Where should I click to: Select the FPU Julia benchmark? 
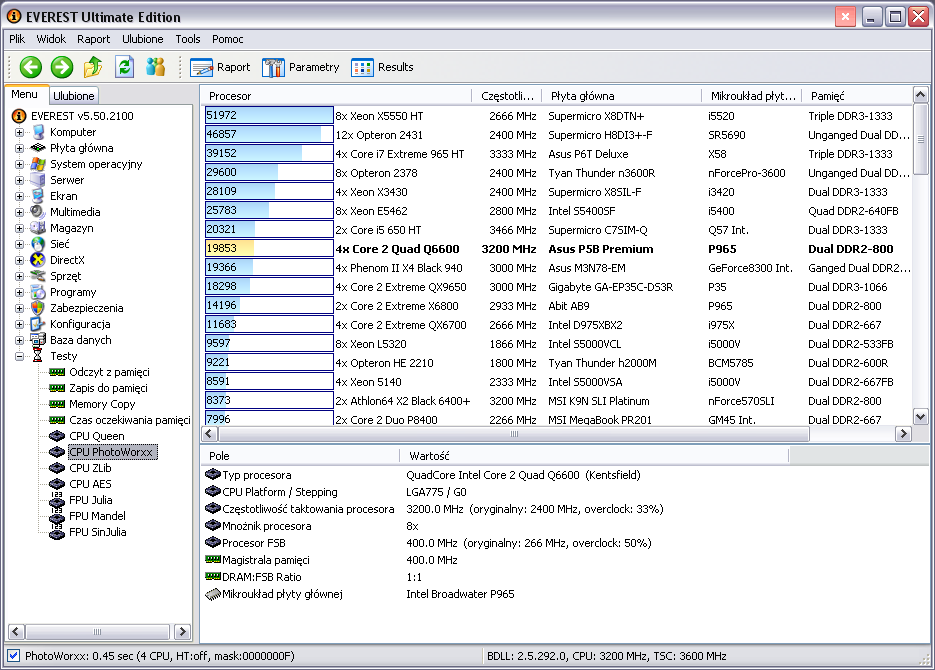point(90,500)
